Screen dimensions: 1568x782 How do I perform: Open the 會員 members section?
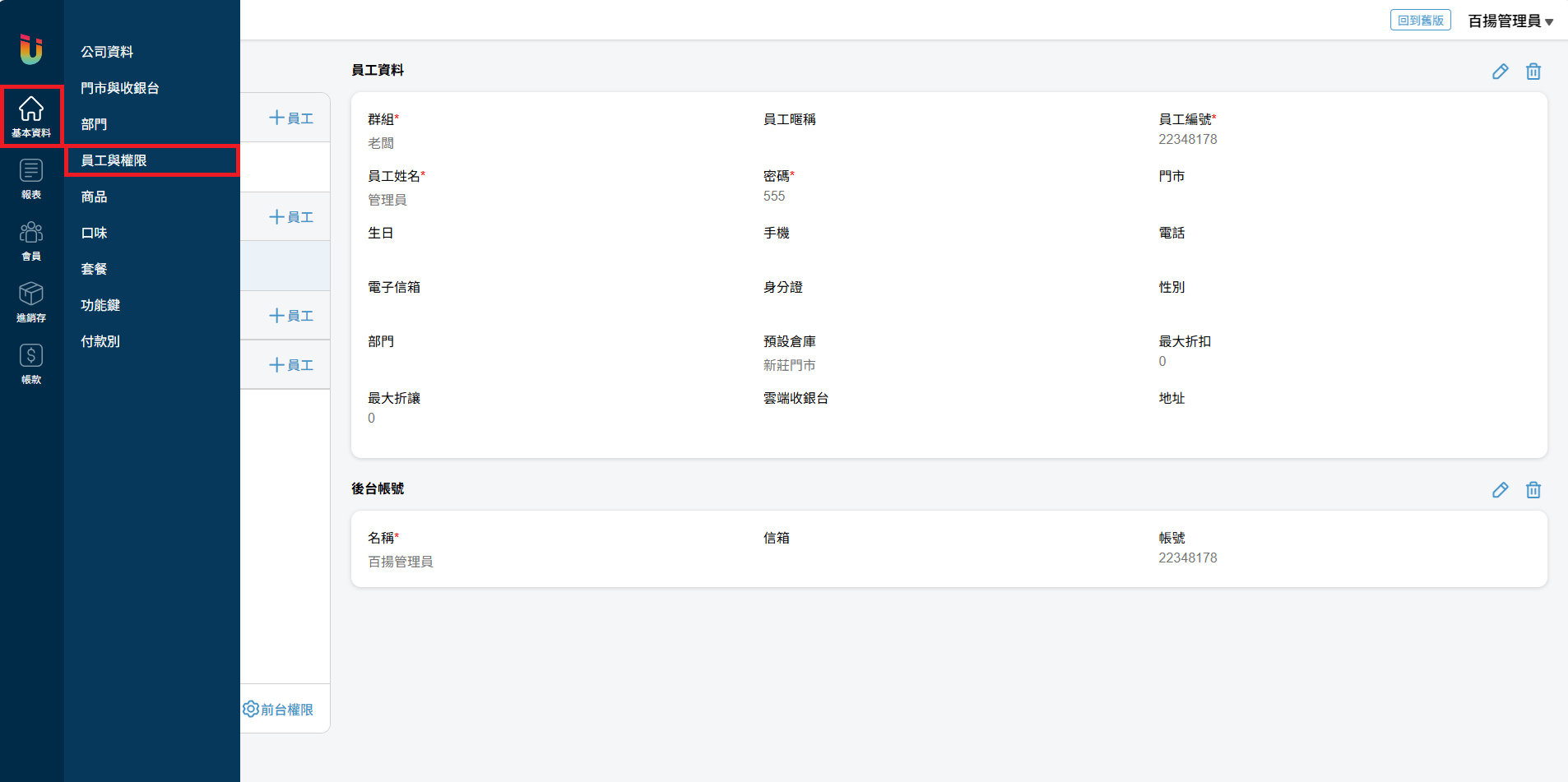coord(31,240)
